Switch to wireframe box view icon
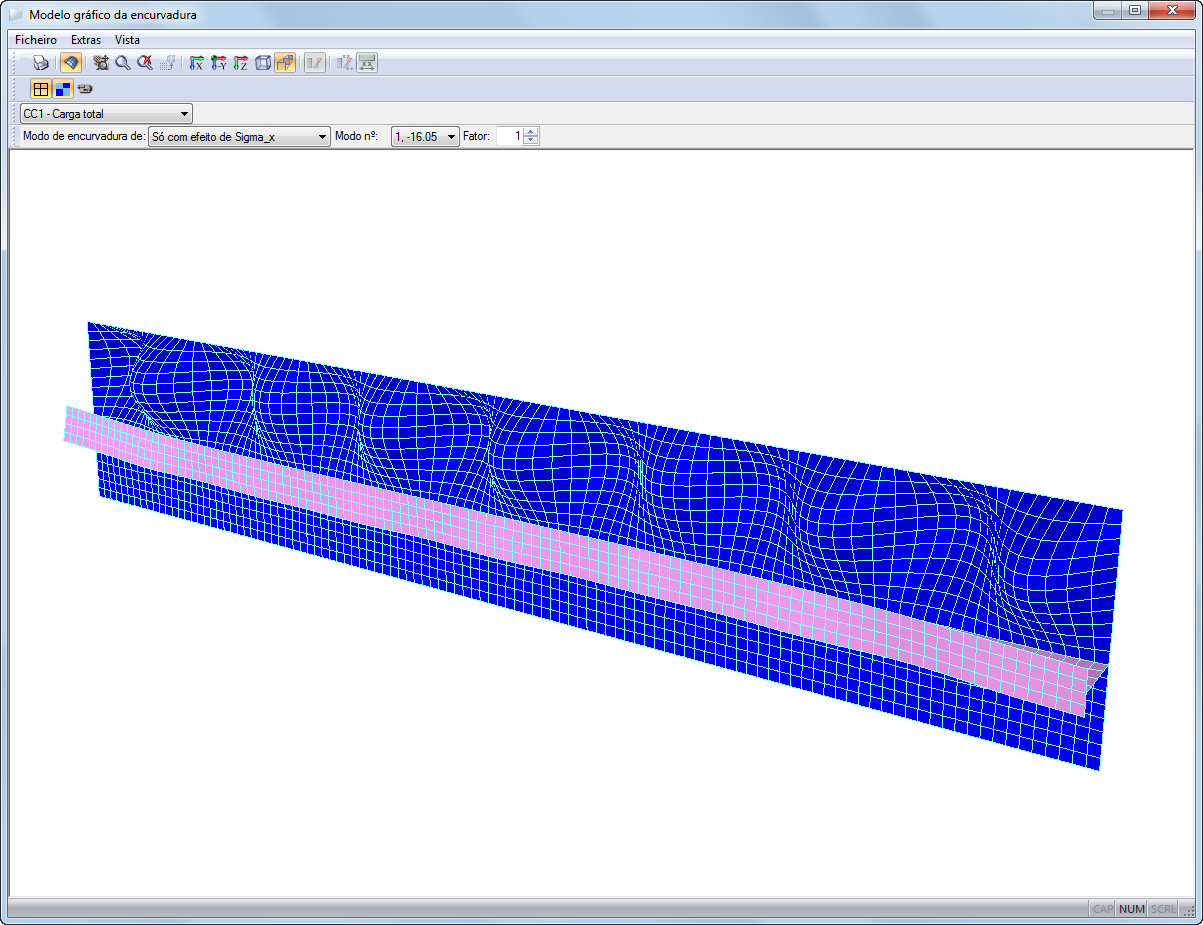 point(263,63)
